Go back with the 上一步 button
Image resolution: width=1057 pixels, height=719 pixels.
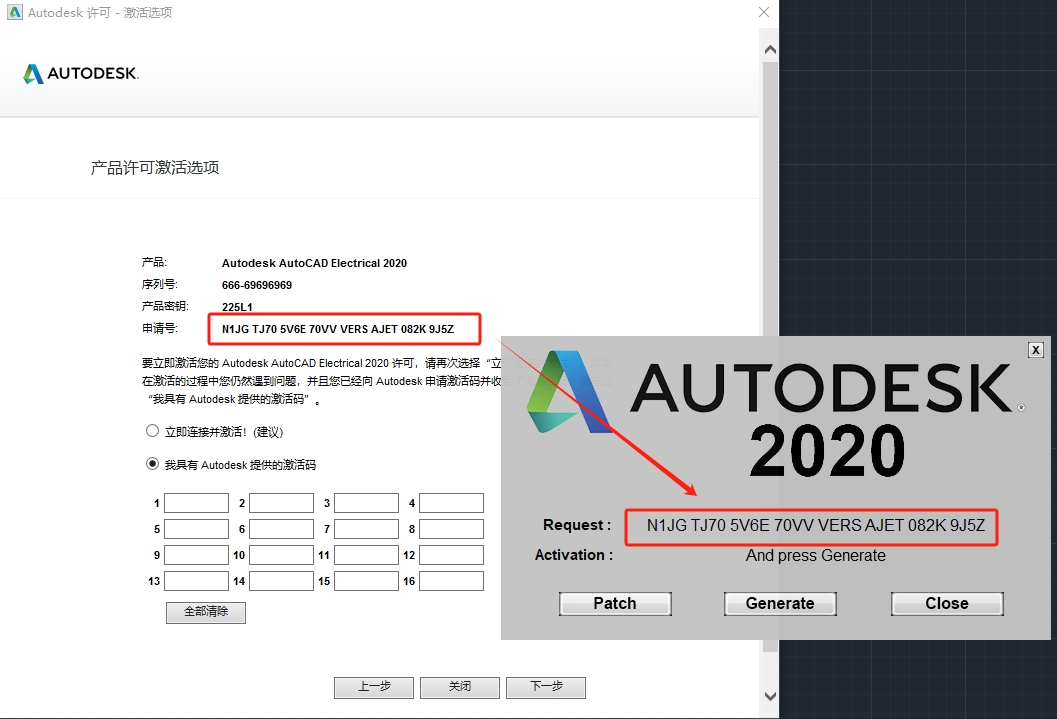point(374,687)
